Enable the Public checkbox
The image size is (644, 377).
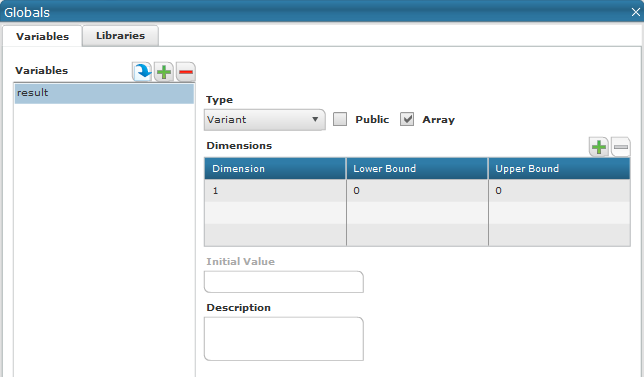(x=340, y=120)
